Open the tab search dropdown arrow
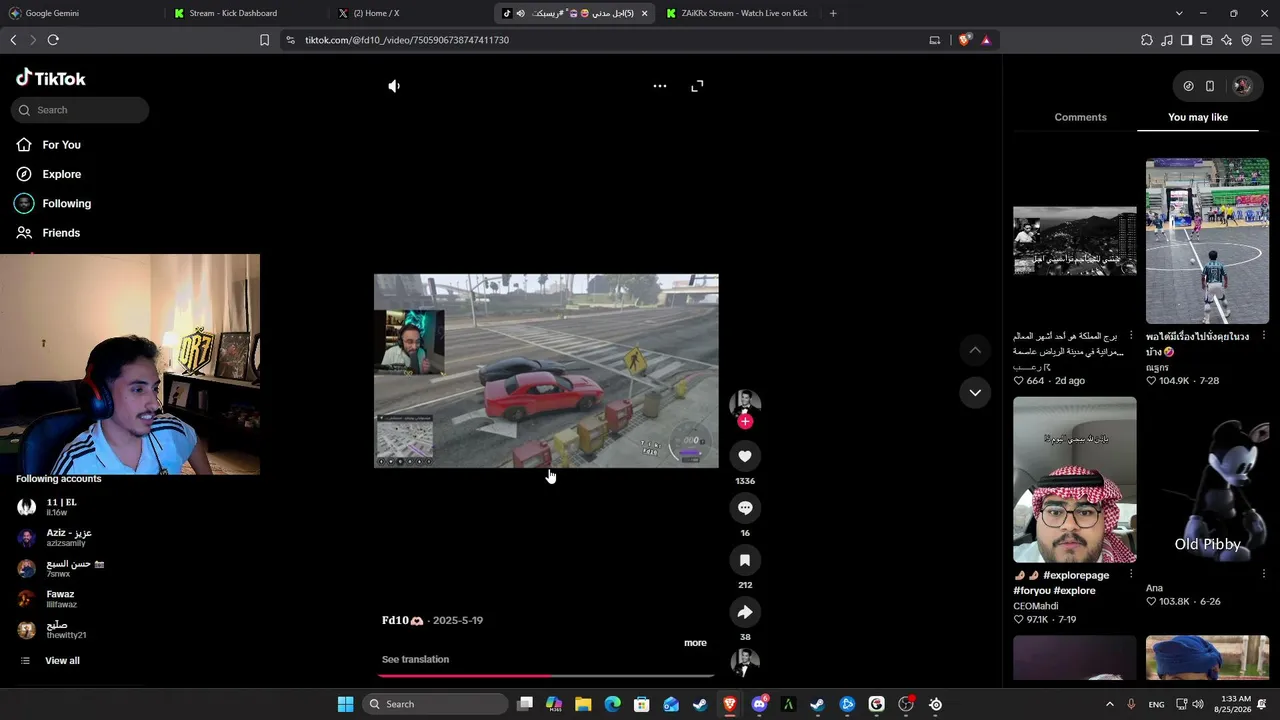 click(x=1179, y=13)
